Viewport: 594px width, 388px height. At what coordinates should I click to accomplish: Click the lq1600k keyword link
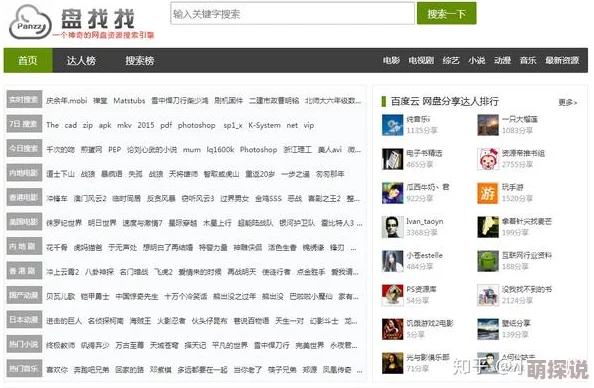[220, 150]
